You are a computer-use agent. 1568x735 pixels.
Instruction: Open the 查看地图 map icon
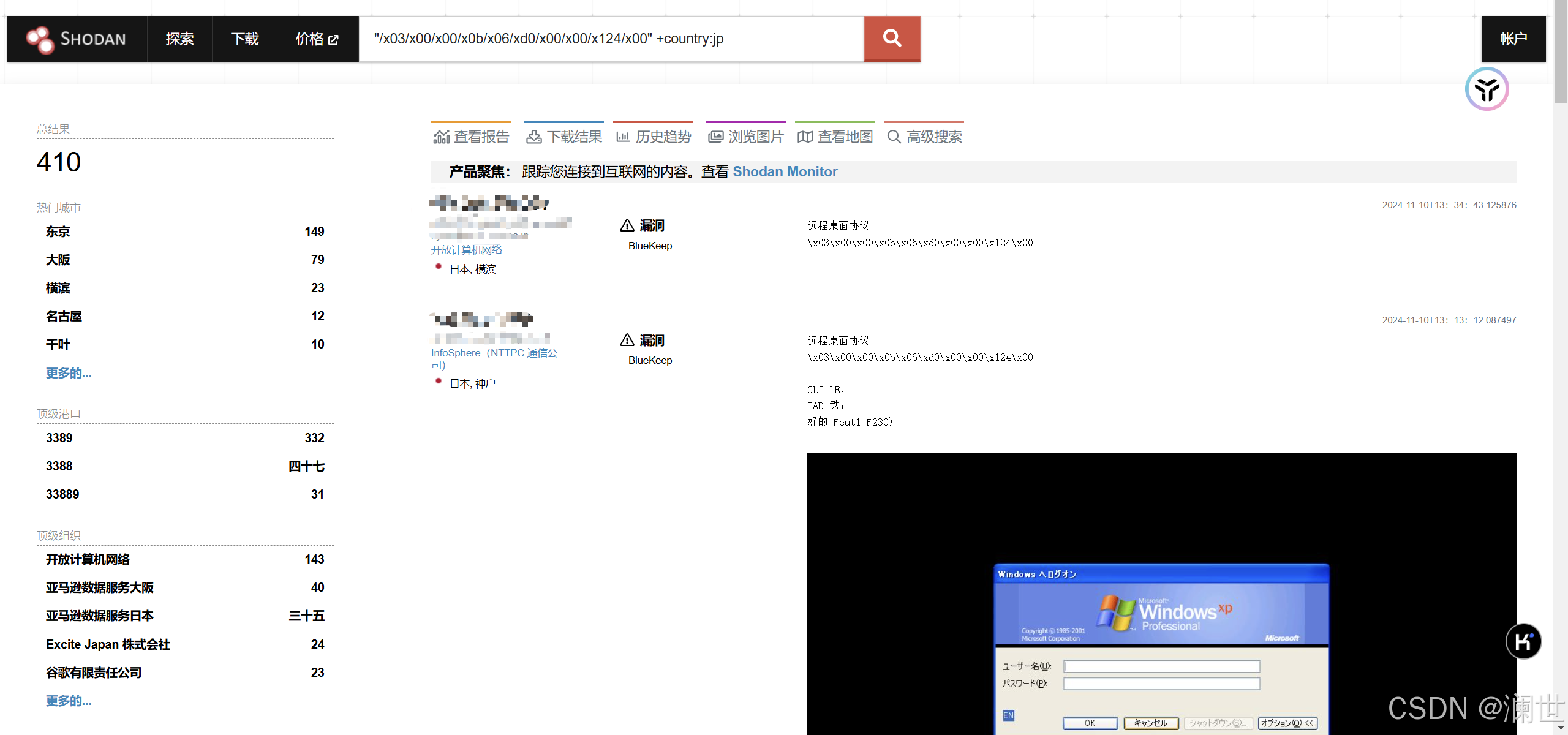[805, 137]
